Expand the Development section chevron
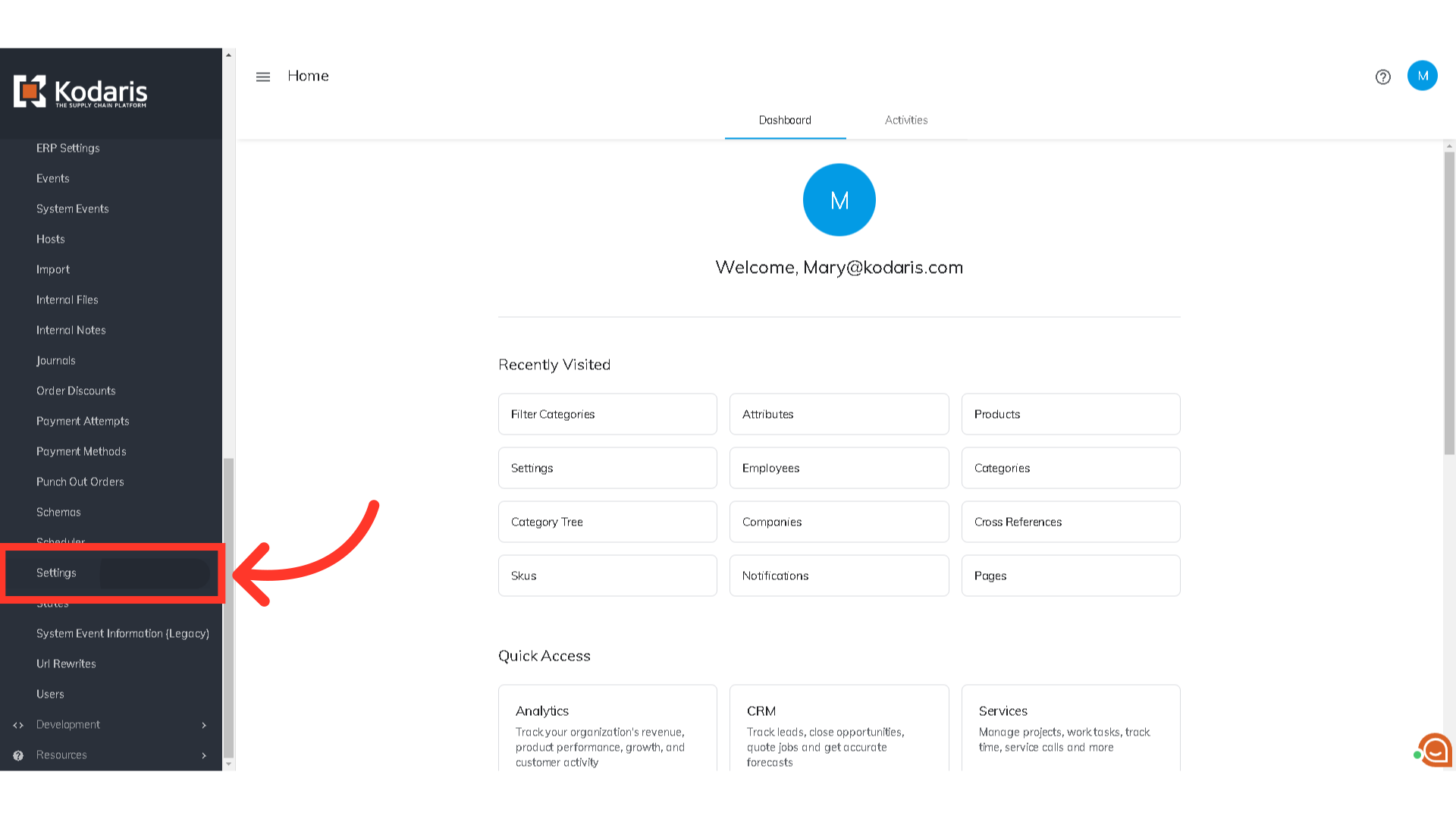1456x819 pixels. (x=204, y=725)
